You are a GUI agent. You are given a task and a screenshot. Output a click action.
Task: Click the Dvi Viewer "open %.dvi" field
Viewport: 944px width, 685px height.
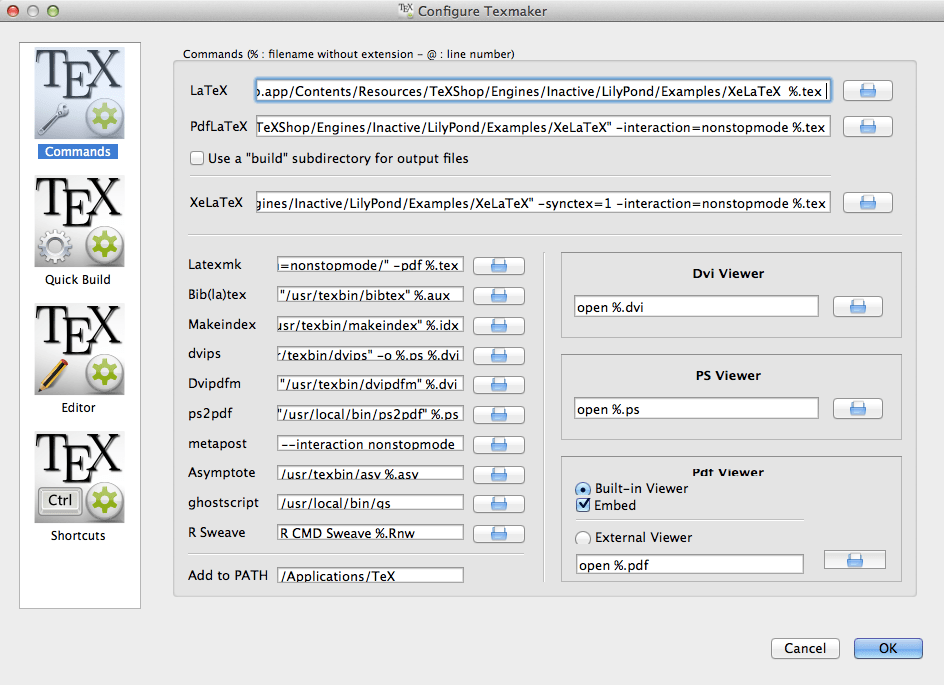click(x=696, y=307)
